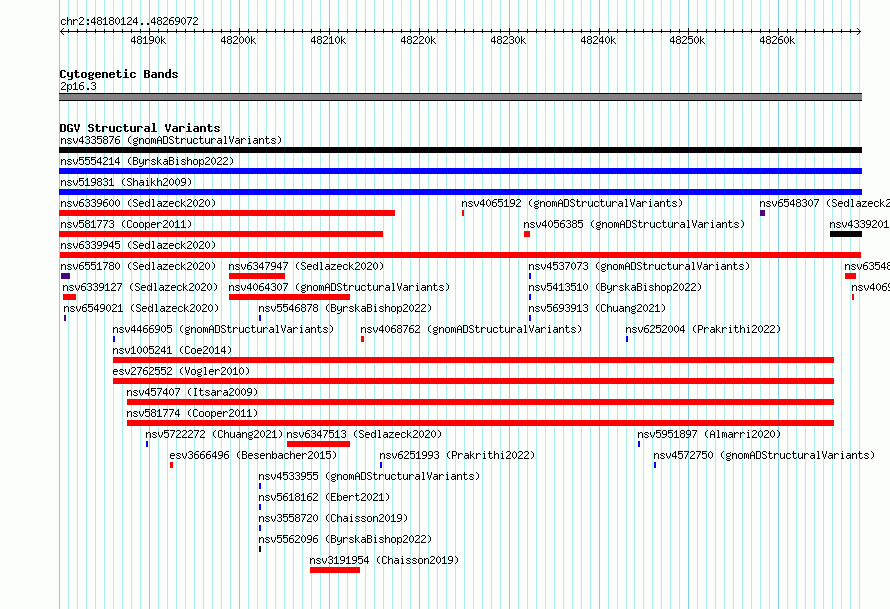Screen dimensions: 890x609
Task: Click the nsv1005241 Coe2014 label
Action: (x=172, y=350)
